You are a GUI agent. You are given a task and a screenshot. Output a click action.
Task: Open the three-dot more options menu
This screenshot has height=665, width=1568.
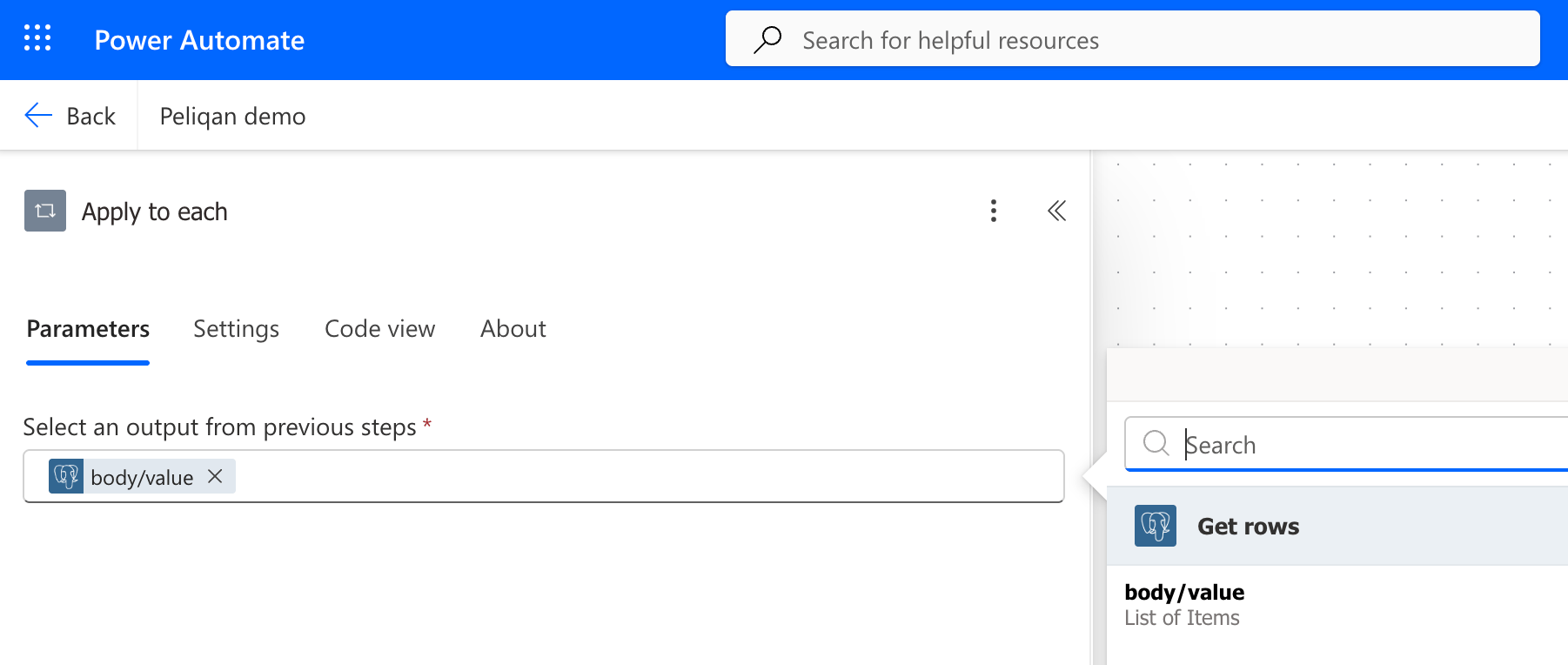point(993,211)
